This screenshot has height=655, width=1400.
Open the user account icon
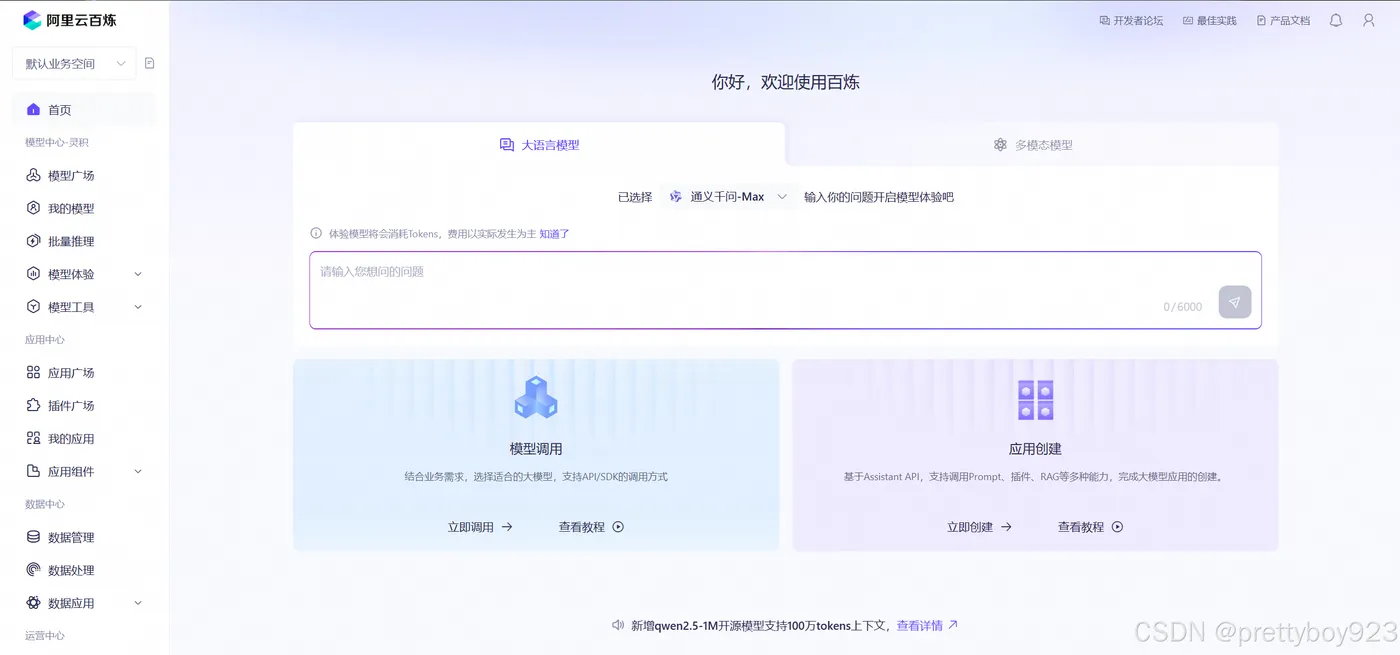(1369, 21)
